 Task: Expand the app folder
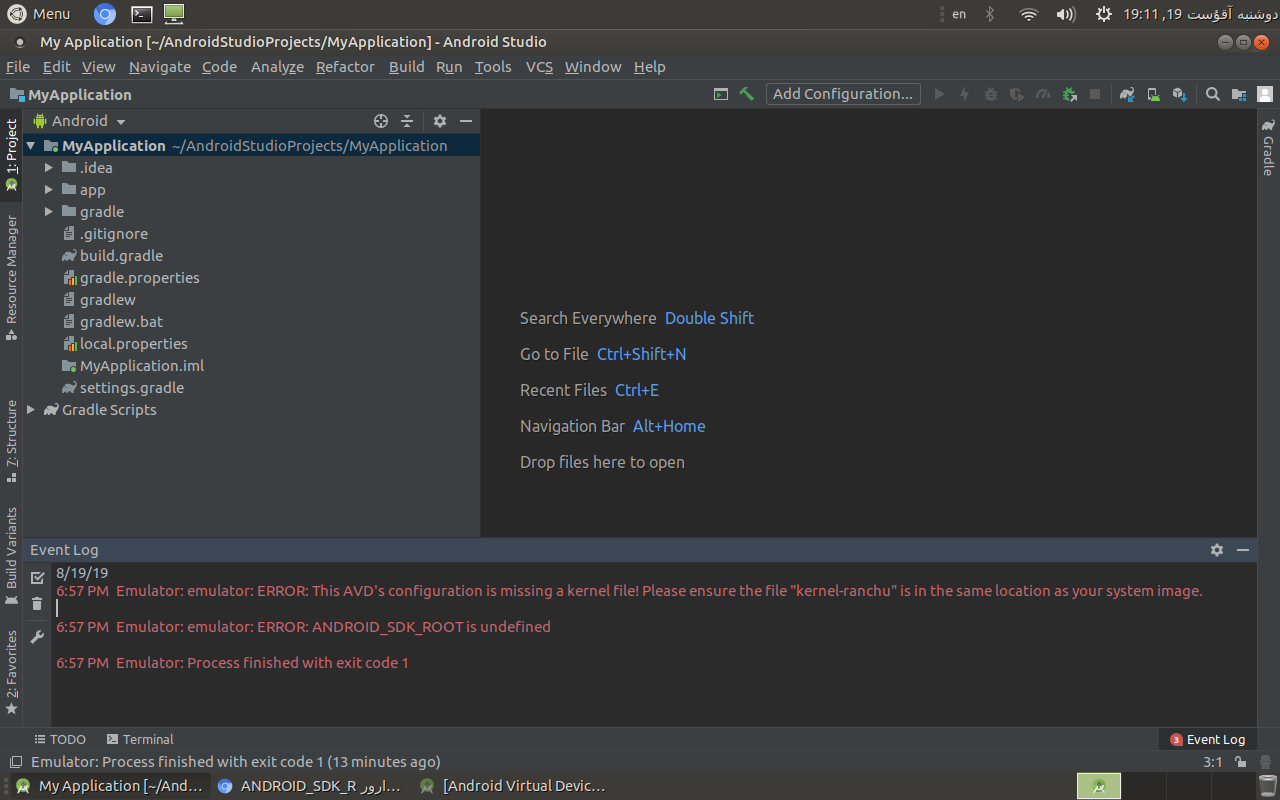tap(49, 190)
